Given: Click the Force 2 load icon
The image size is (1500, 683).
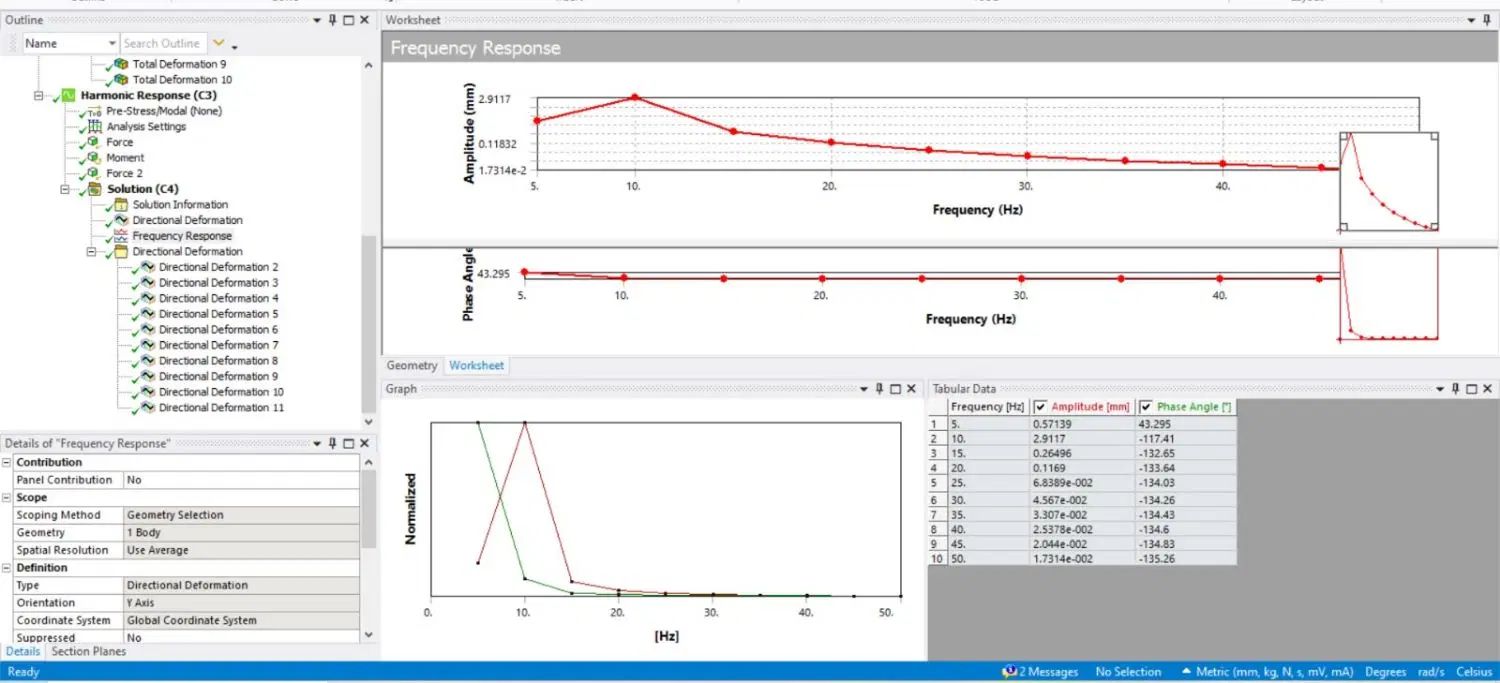Looking at the screenshot, I should [95, 173].
